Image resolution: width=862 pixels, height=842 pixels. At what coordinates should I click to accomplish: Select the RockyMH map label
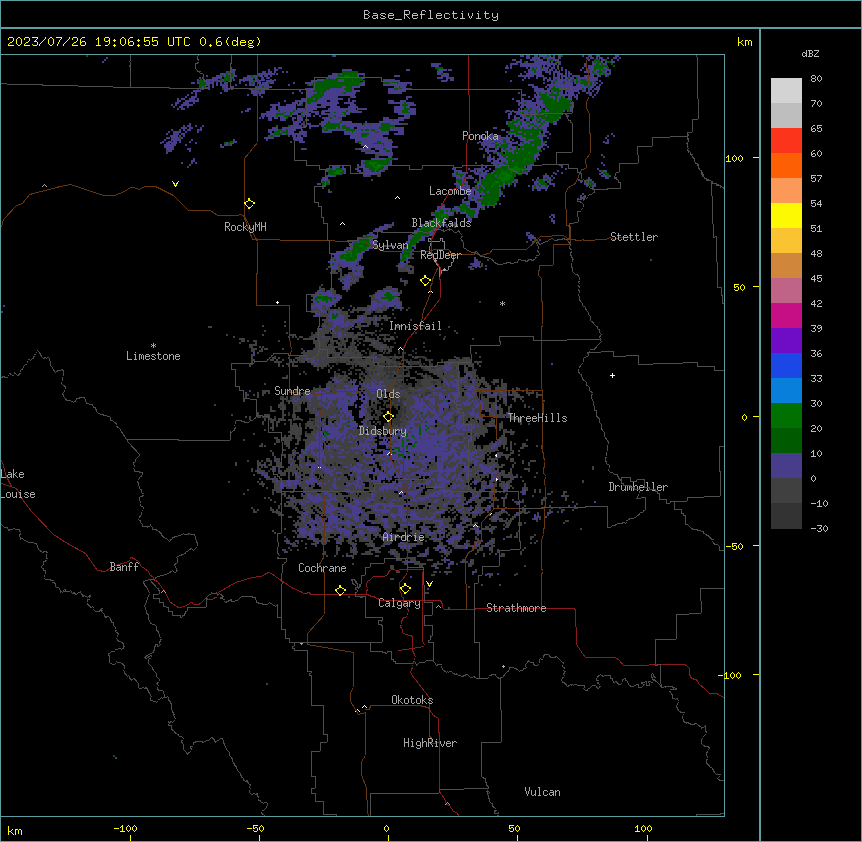tap(245, 227)
